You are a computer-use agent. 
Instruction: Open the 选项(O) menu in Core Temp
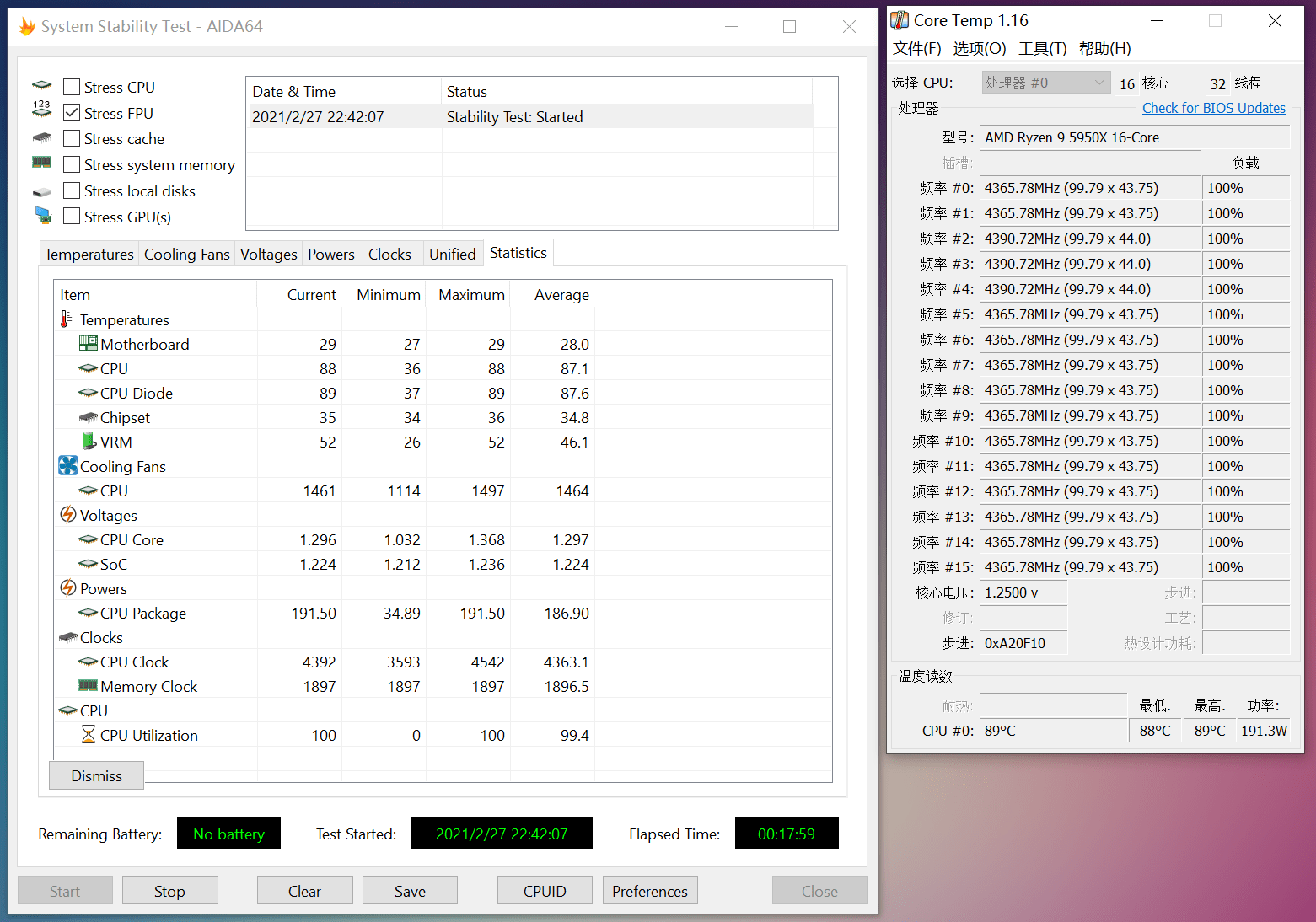point(980,48)
